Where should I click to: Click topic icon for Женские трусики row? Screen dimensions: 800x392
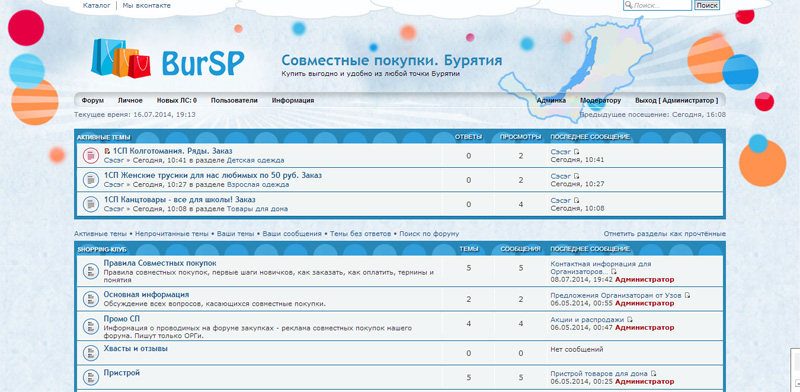click(91, 180)
